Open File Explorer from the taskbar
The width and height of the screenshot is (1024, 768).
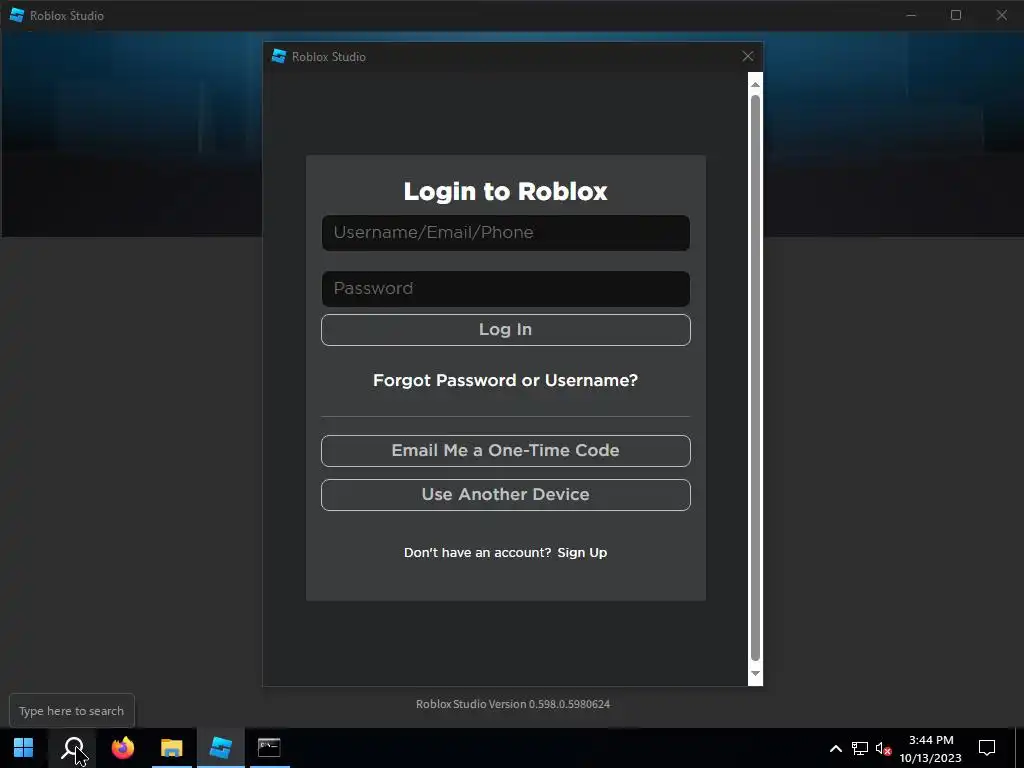click(171, 748)
